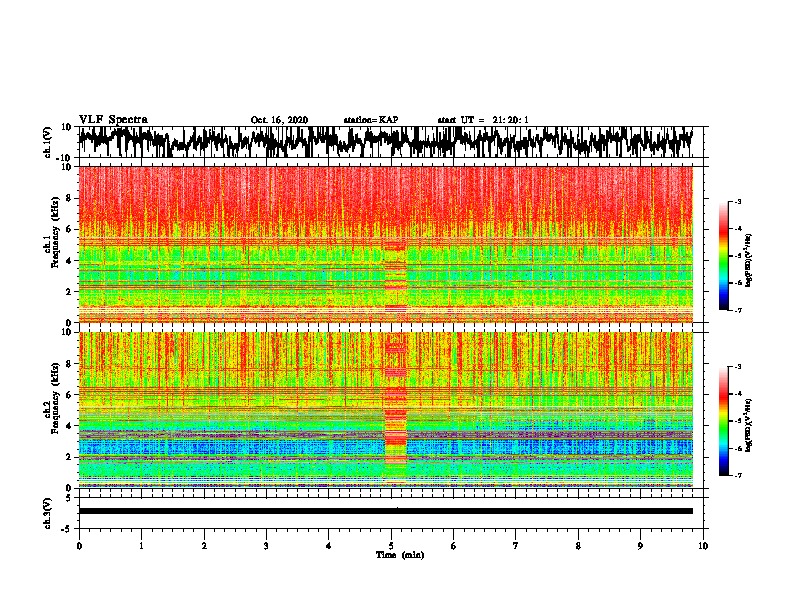
Task: Click time tick label "9" on x-axis
Action: tap(640, 546)
